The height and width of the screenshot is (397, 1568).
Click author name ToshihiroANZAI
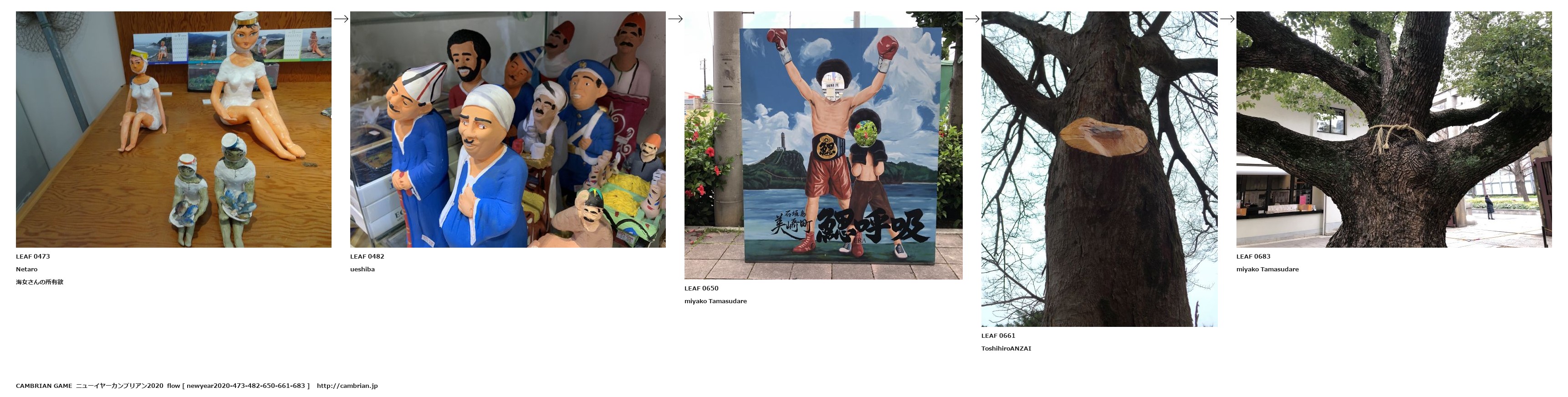point(1006,348)
